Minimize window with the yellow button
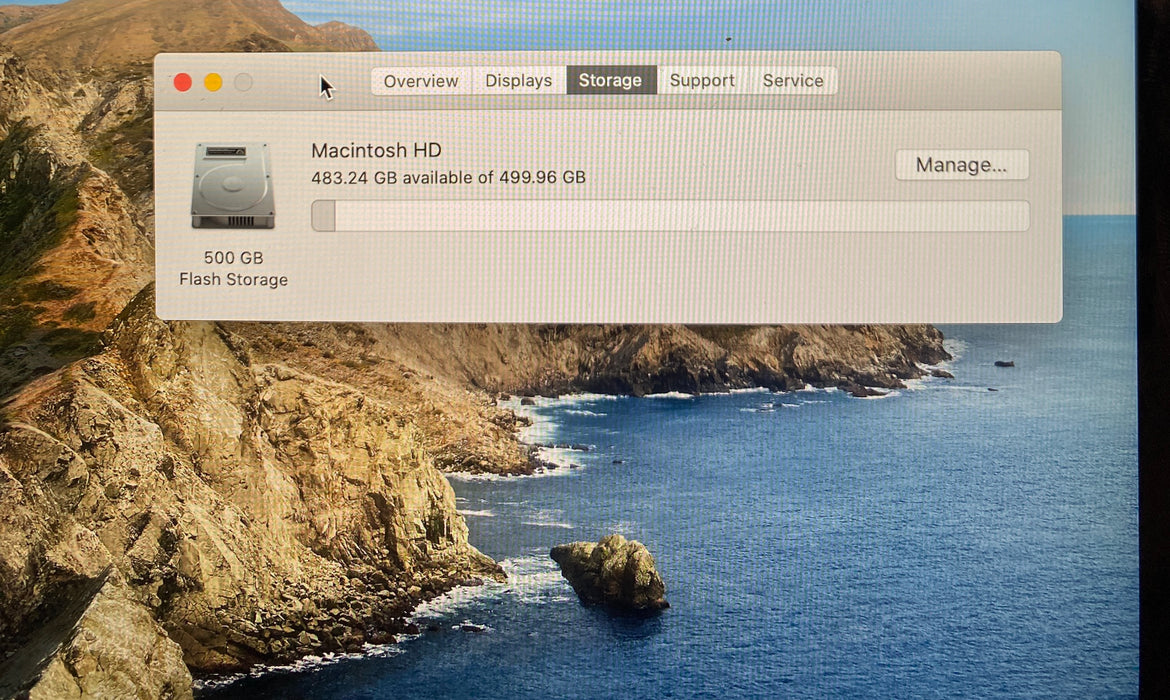The height and width of the screenshot is (700, 1170). (x=213, y=82)
